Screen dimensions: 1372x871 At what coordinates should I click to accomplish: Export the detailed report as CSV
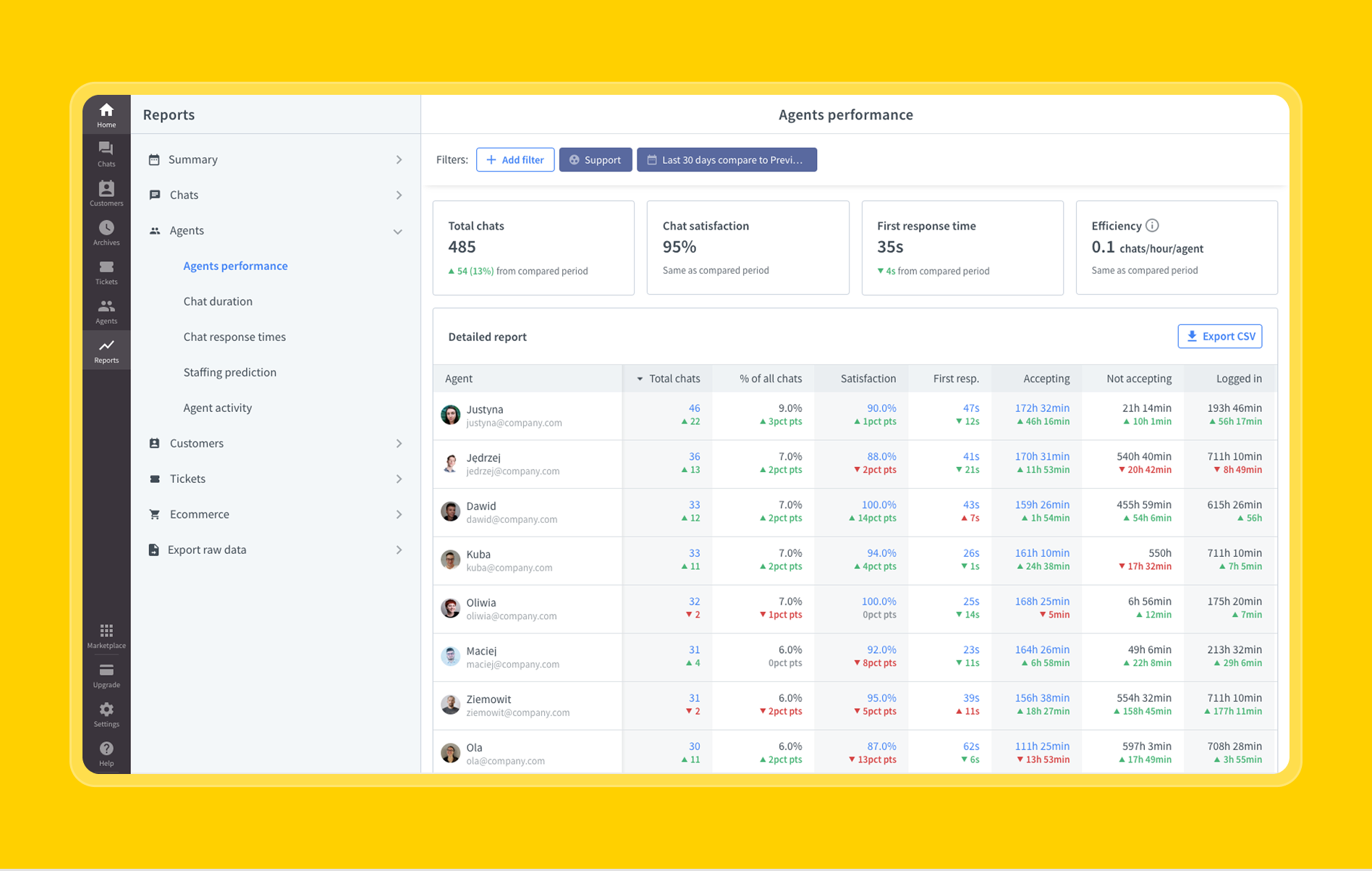click(1219, 337)
